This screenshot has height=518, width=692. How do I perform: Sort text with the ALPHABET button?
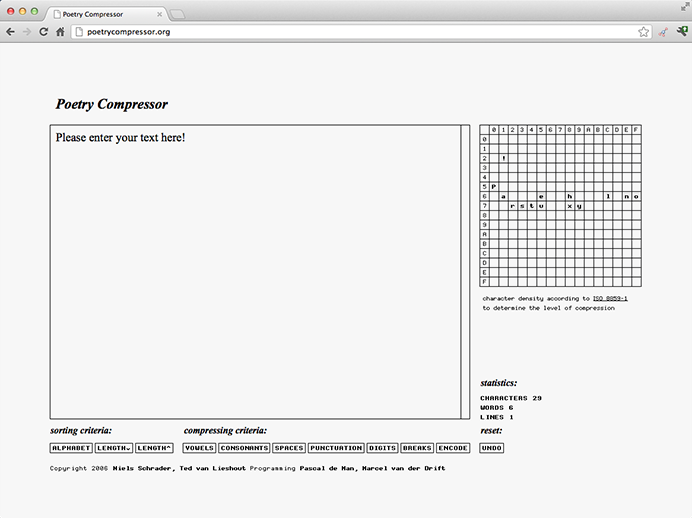click(71, 448)
